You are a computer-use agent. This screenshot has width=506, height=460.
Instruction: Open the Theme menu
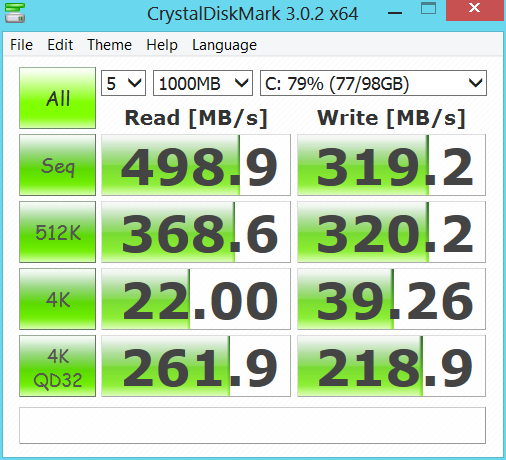(x=109, y=45)
